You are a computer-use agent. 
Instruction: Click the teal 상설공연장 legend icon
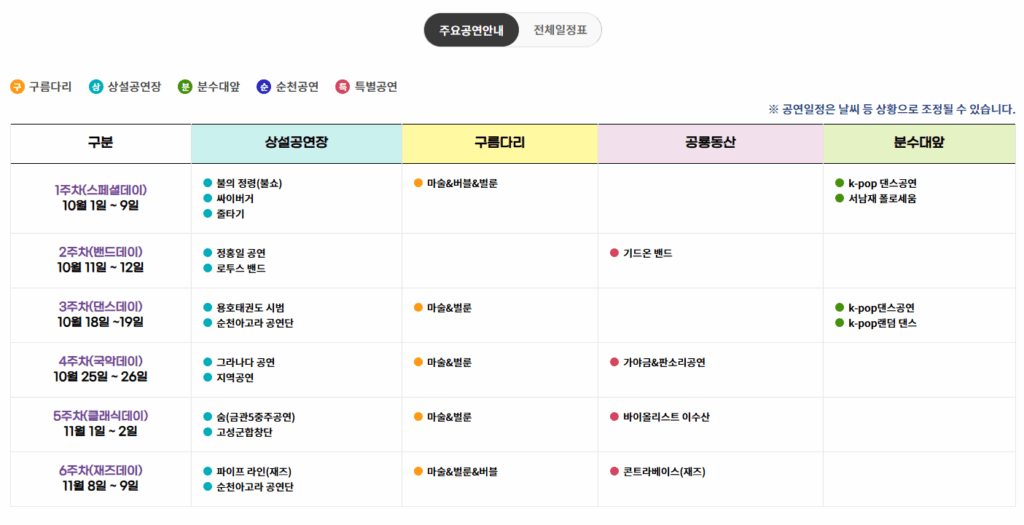96,87
